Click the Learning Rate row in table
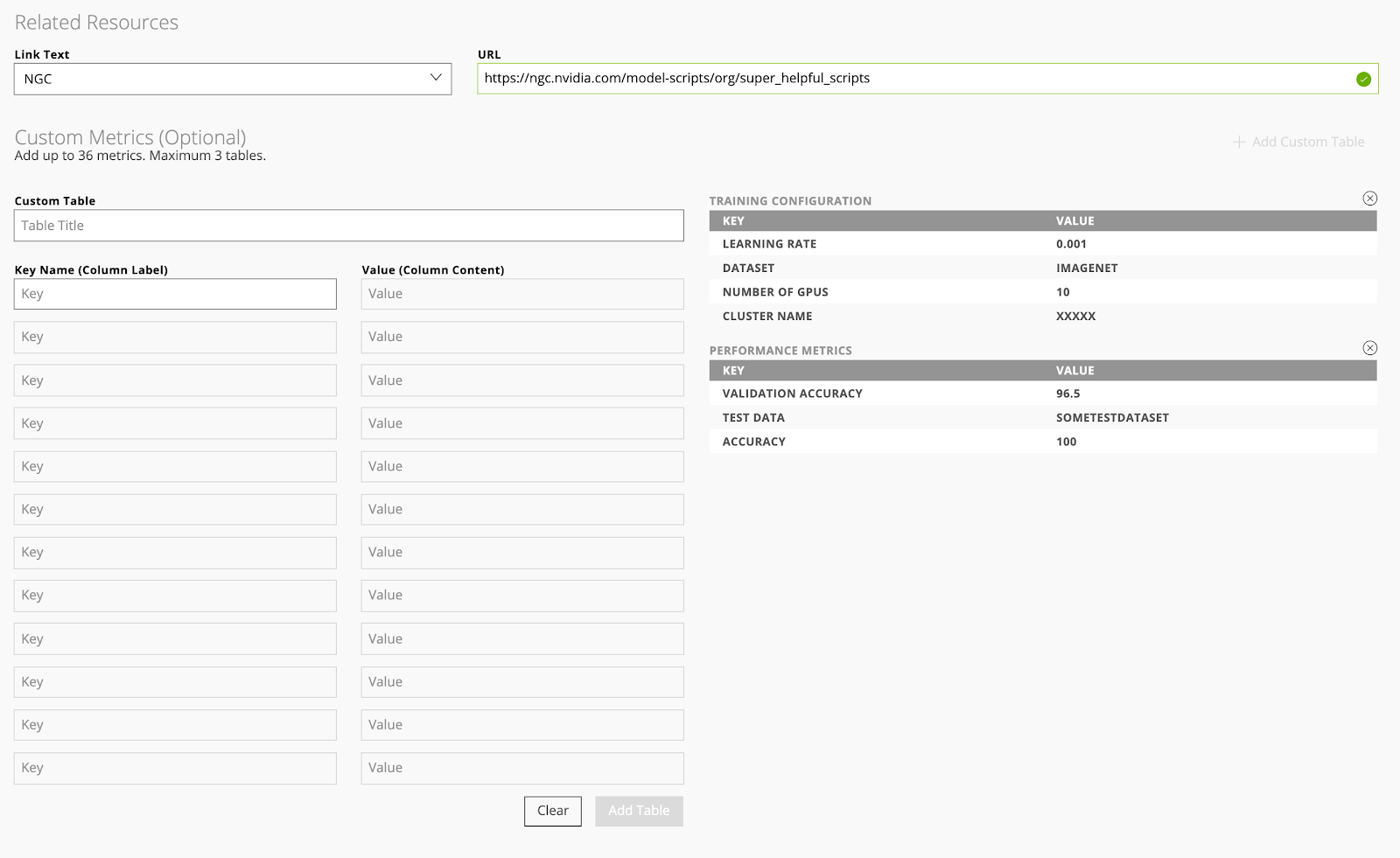 coord(1041,244)
